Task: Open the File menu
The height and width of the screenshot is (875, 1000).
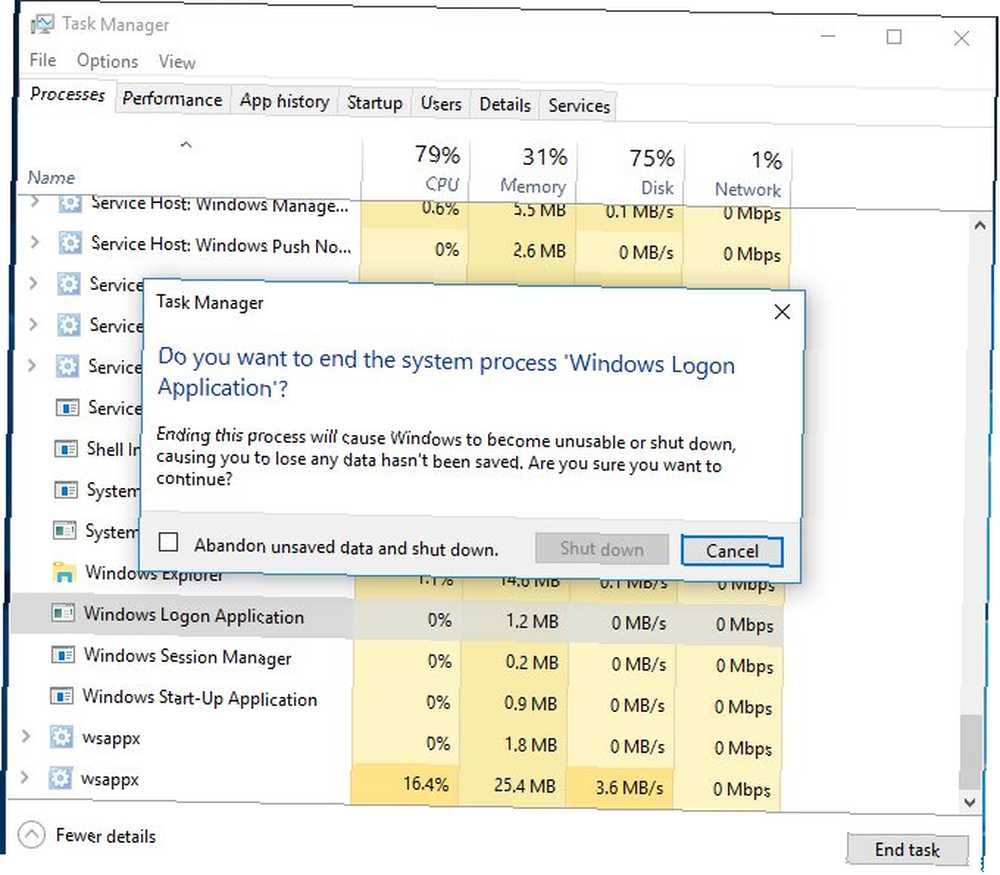Action: tap(43, 60)
